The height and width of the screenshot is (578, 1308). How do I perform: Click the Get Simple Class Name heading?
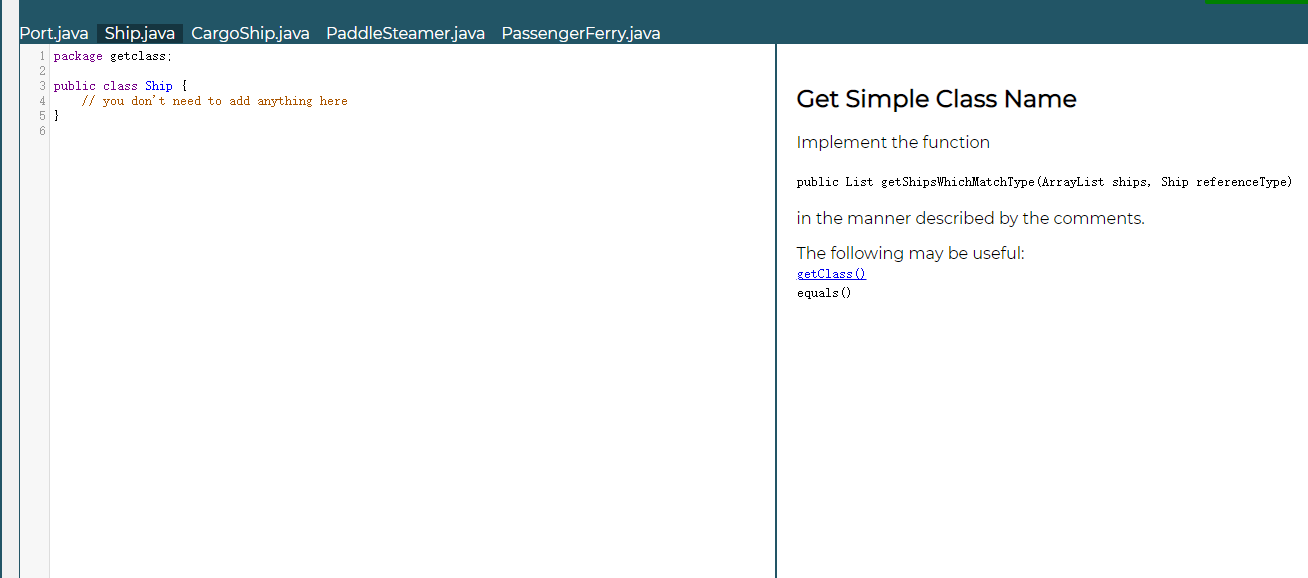click(x=936, y=99)
